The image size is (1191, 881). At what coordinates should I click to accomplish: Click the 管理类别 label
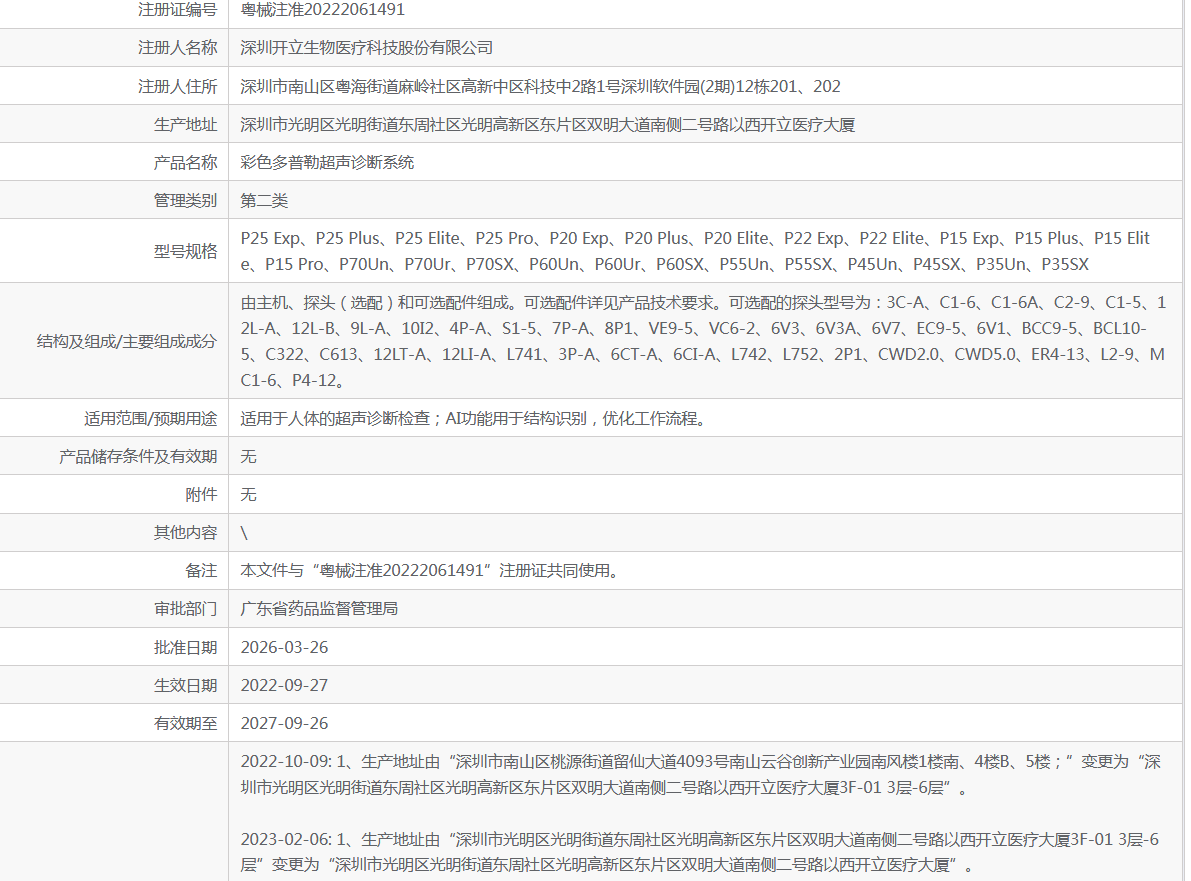(185, 201)
